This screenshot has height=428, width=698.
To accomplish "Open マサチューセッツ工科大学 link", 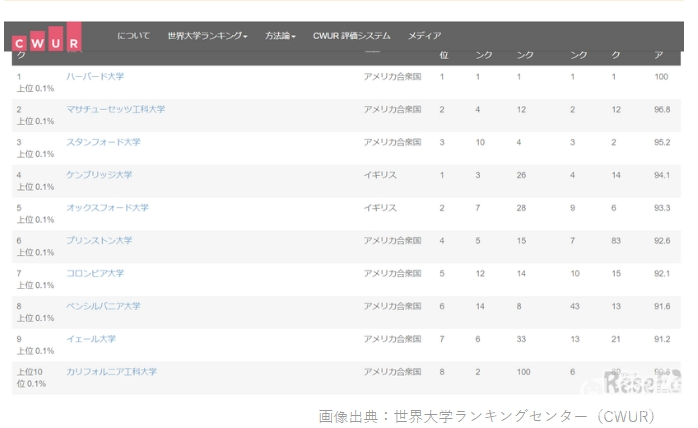I will [115, 109].
